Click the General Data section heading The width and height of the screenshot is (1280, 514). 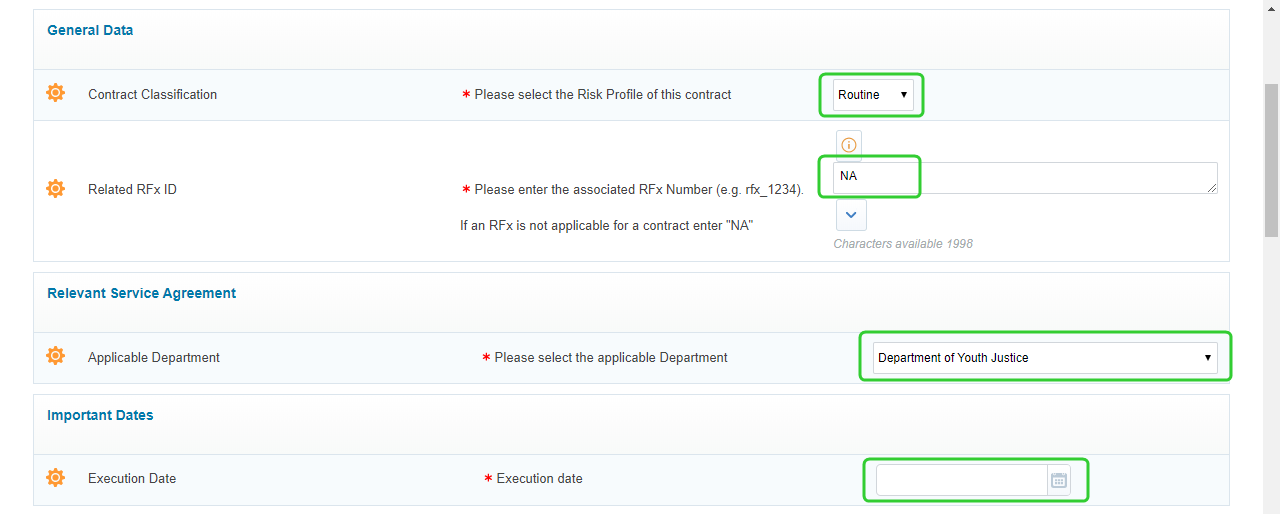point(90,30)
